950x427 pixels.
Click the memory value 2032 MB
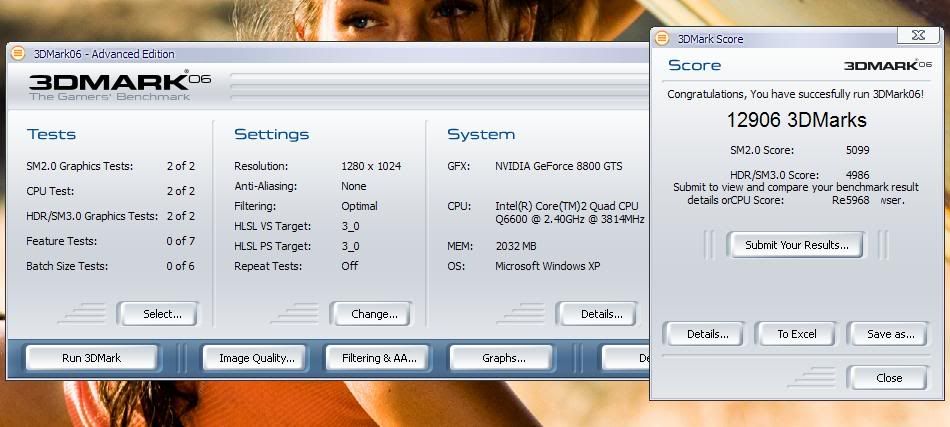pos(516,246)
